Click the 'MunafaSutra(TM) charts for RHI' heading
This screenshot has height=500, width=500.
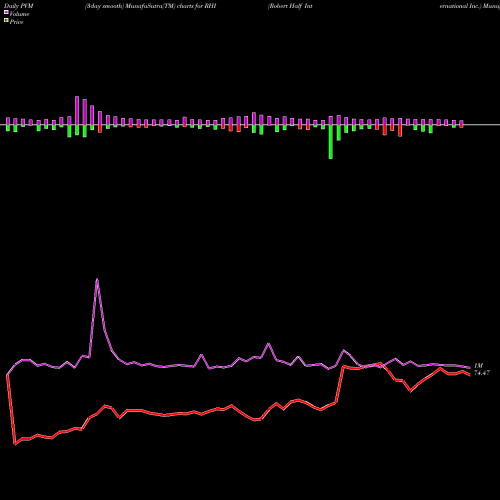click(x=171, y=6)
